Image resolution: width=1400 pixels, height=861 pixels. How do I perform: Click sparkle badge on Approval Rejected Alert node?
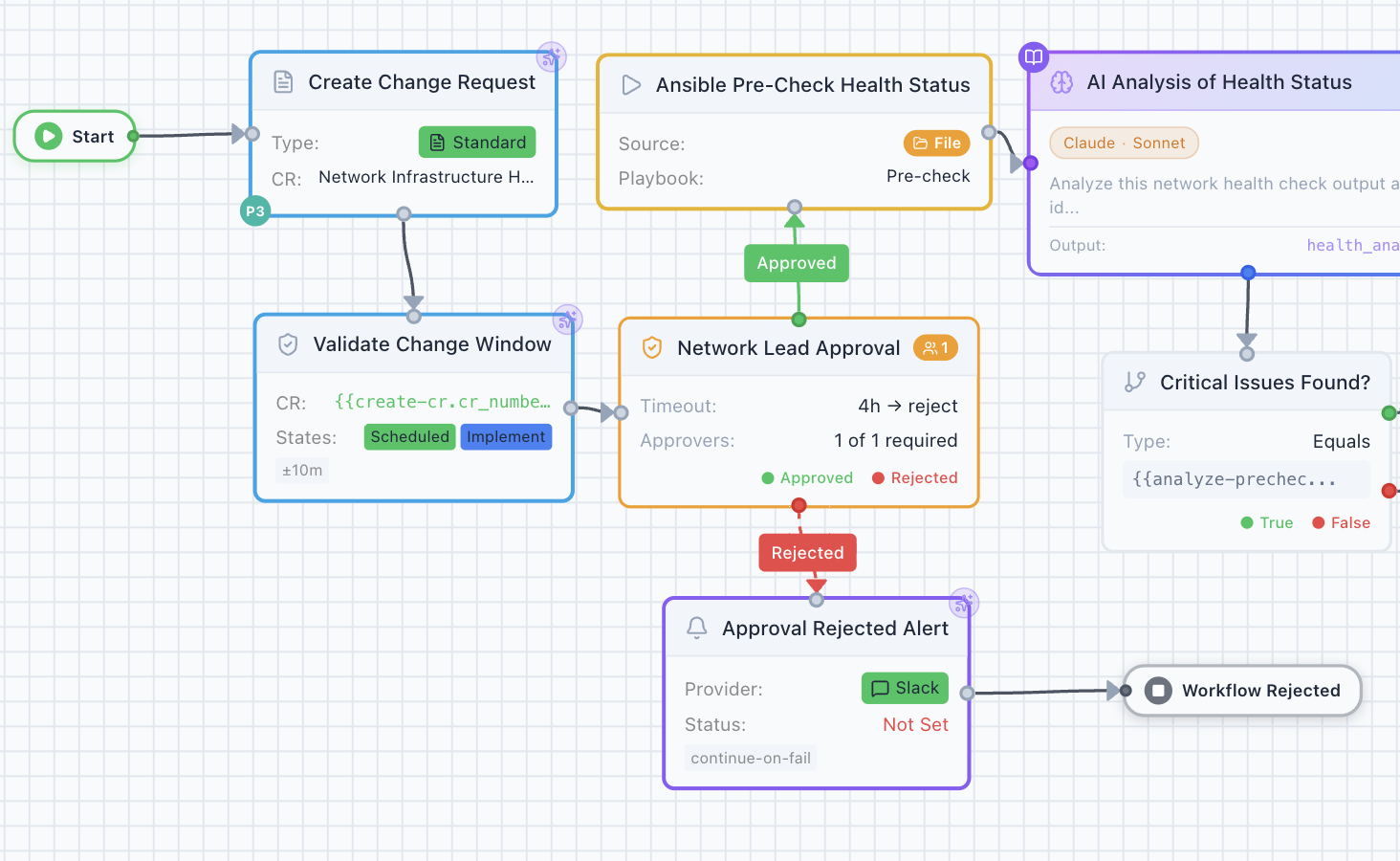point(964,603)
